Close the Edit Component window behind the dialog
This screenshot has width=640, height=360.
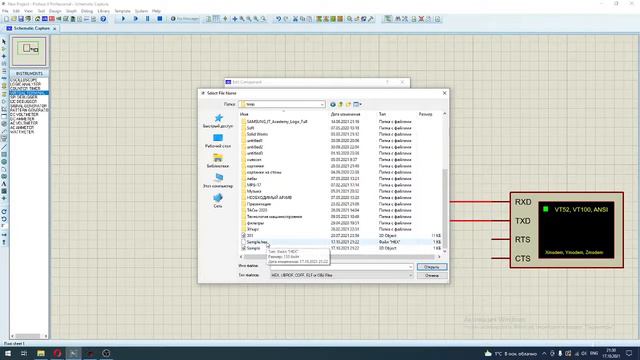pyautogui.click(x=402, y=82)
